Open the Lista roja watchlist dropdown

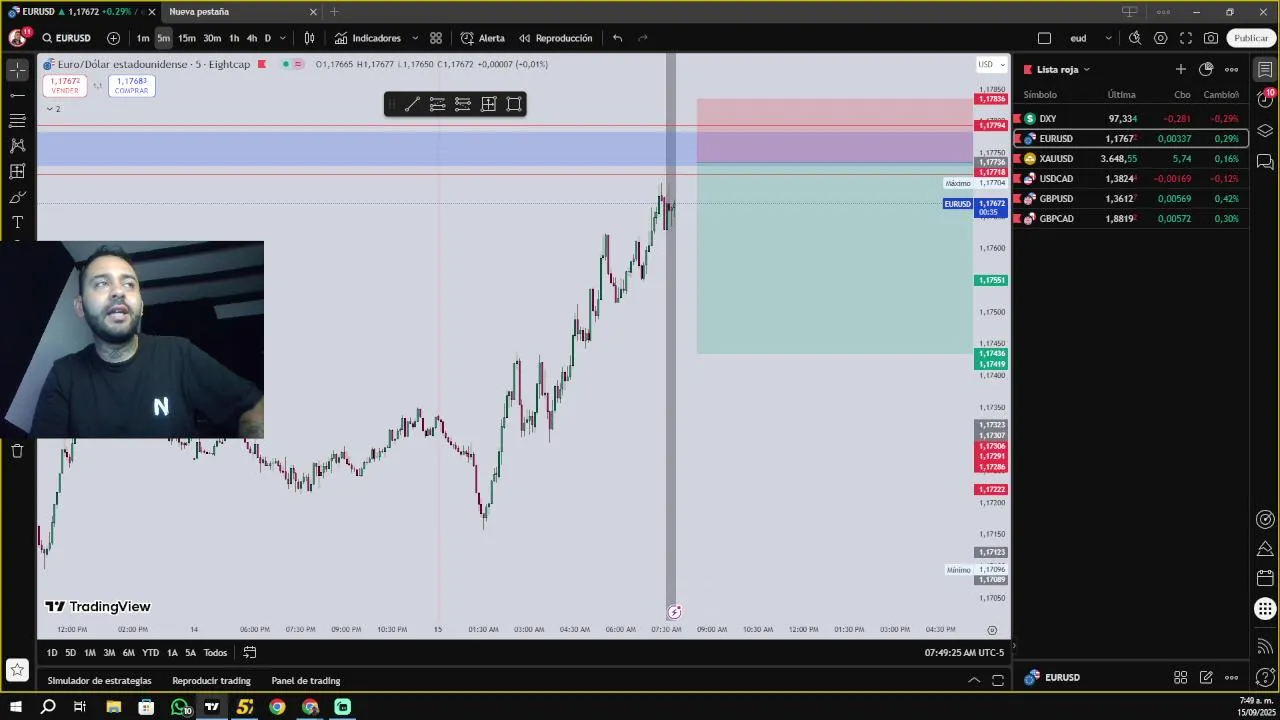click(1063, 69)
